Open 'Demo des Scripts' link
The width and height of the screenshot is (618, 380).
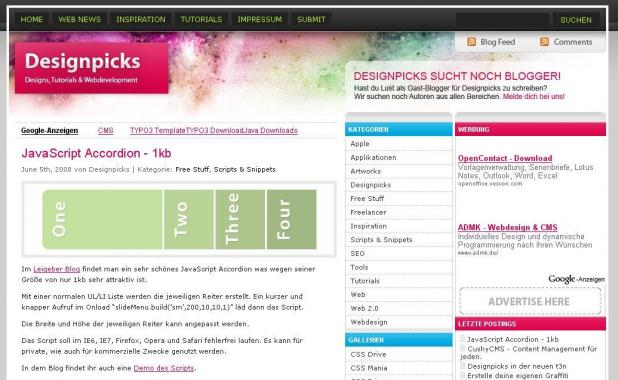pyautogui.click(x=164, y=368)
